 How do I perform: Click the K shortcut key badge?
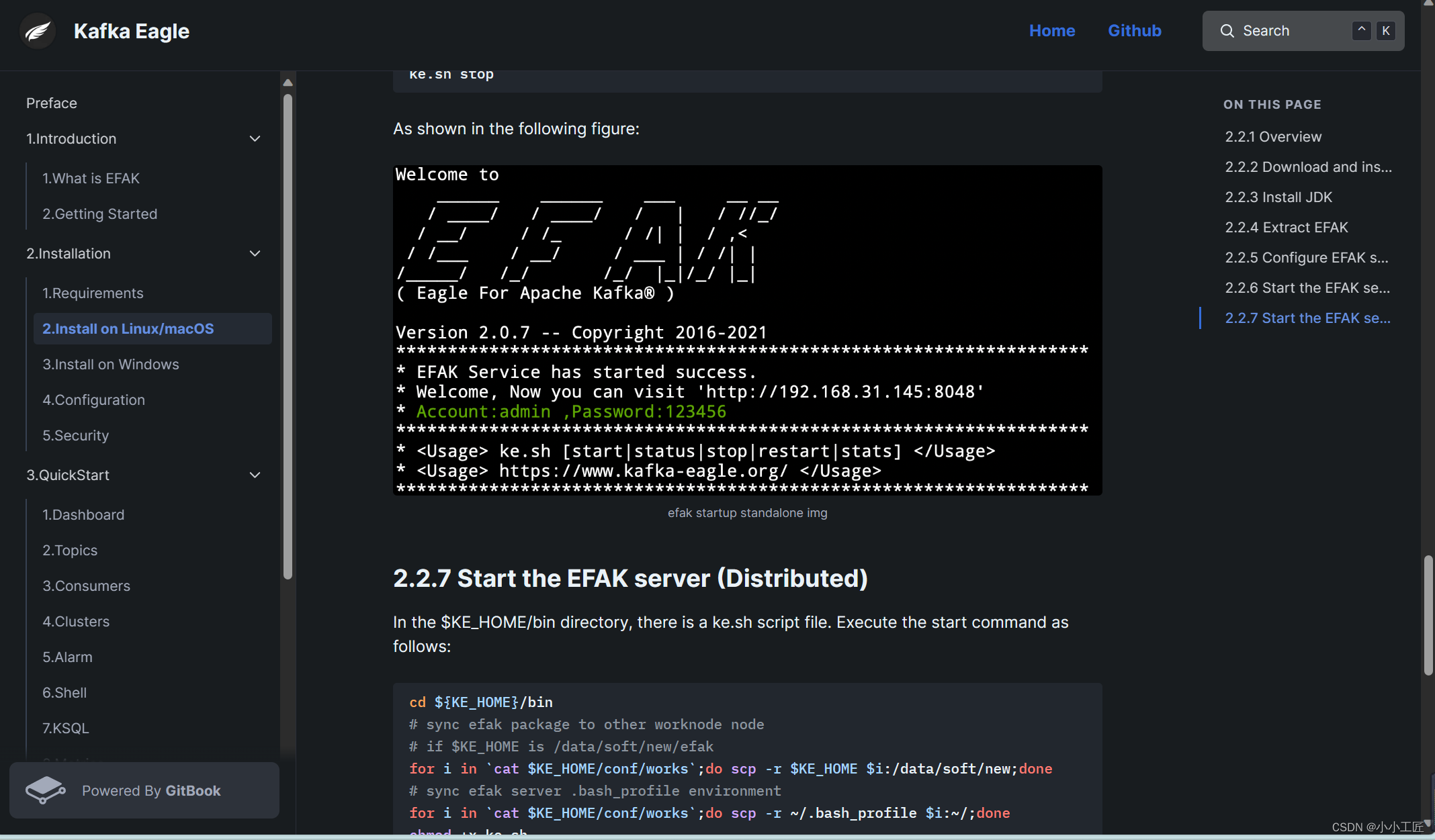click(x=1386, y=31)
